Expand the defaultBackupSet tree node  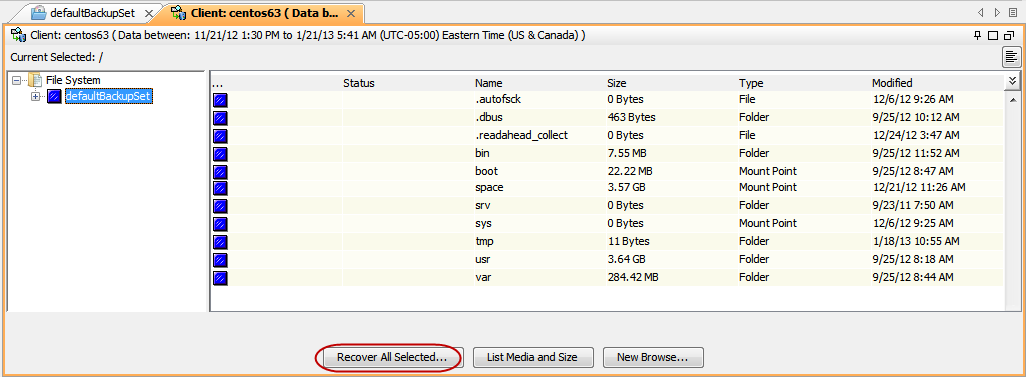(x=35, y=97)
